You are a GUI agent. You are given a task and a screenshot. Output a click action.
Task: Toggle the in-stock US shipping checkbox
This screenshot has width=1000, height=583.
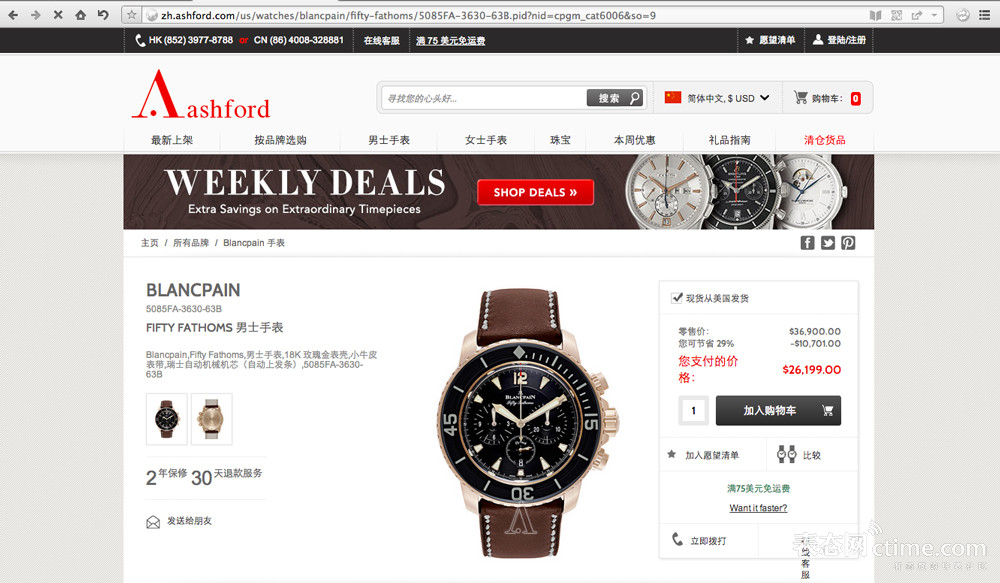677,298
